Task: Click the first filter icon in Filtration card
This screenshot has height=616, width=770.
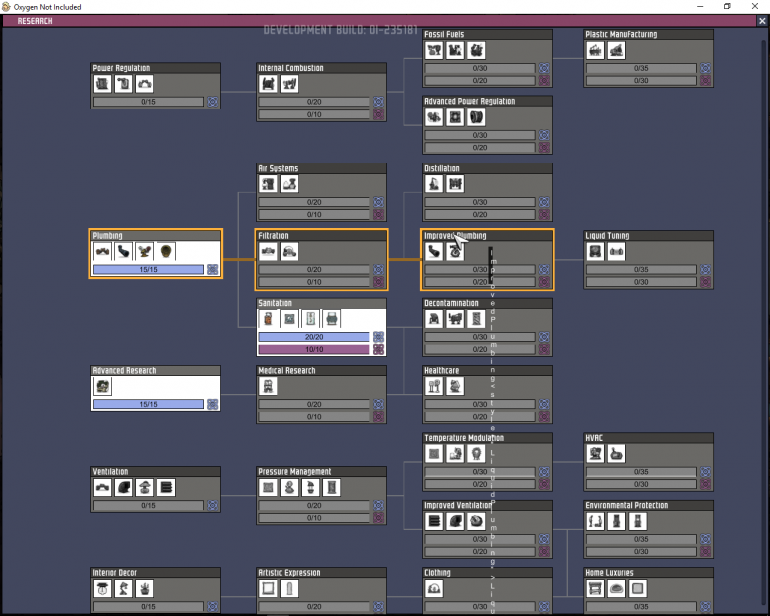Action: tap(268, 252)
